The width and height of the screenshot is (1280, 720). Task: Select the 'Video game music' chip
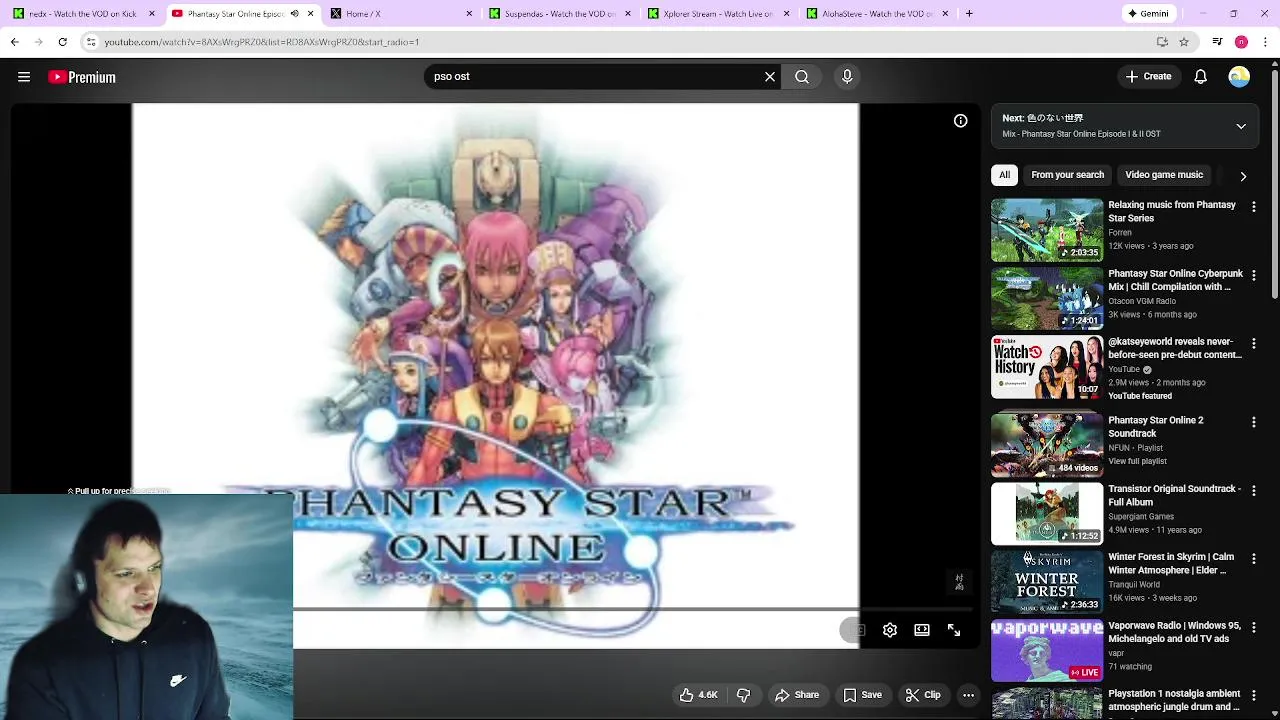1164,175
